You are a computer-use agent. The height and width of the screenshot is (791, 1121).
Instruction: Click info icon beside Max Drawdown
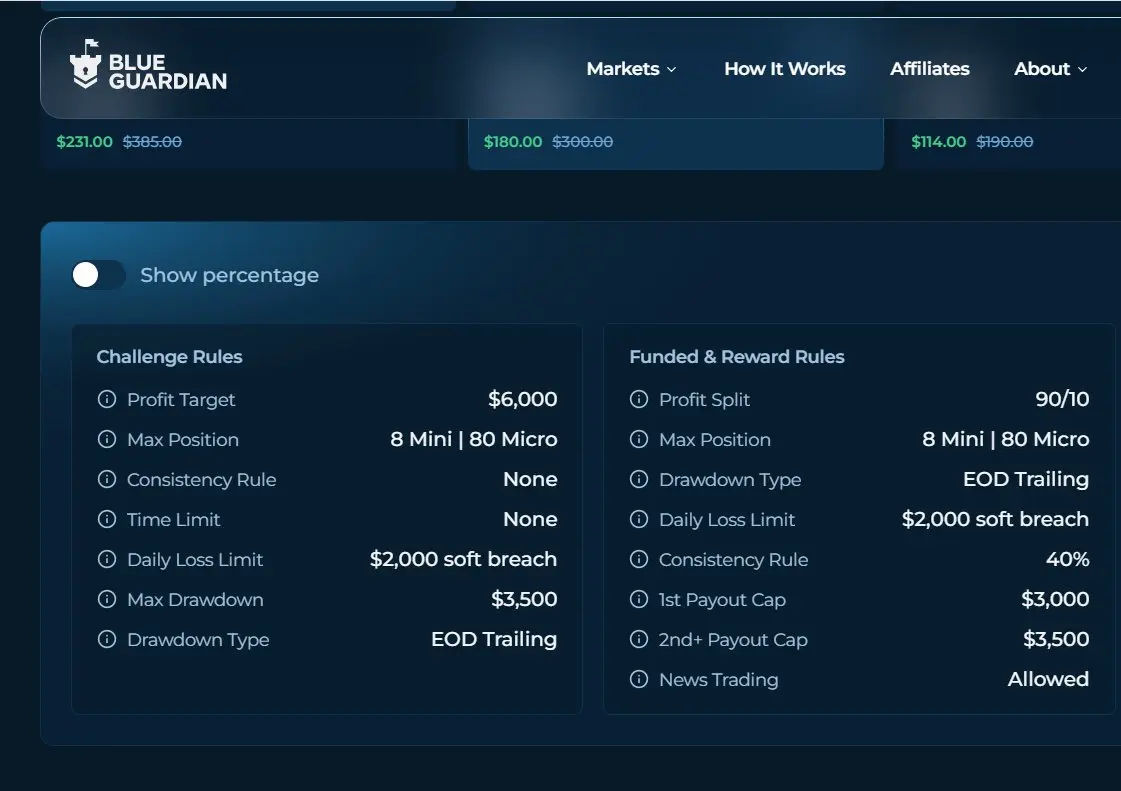(x=107, y=599)
